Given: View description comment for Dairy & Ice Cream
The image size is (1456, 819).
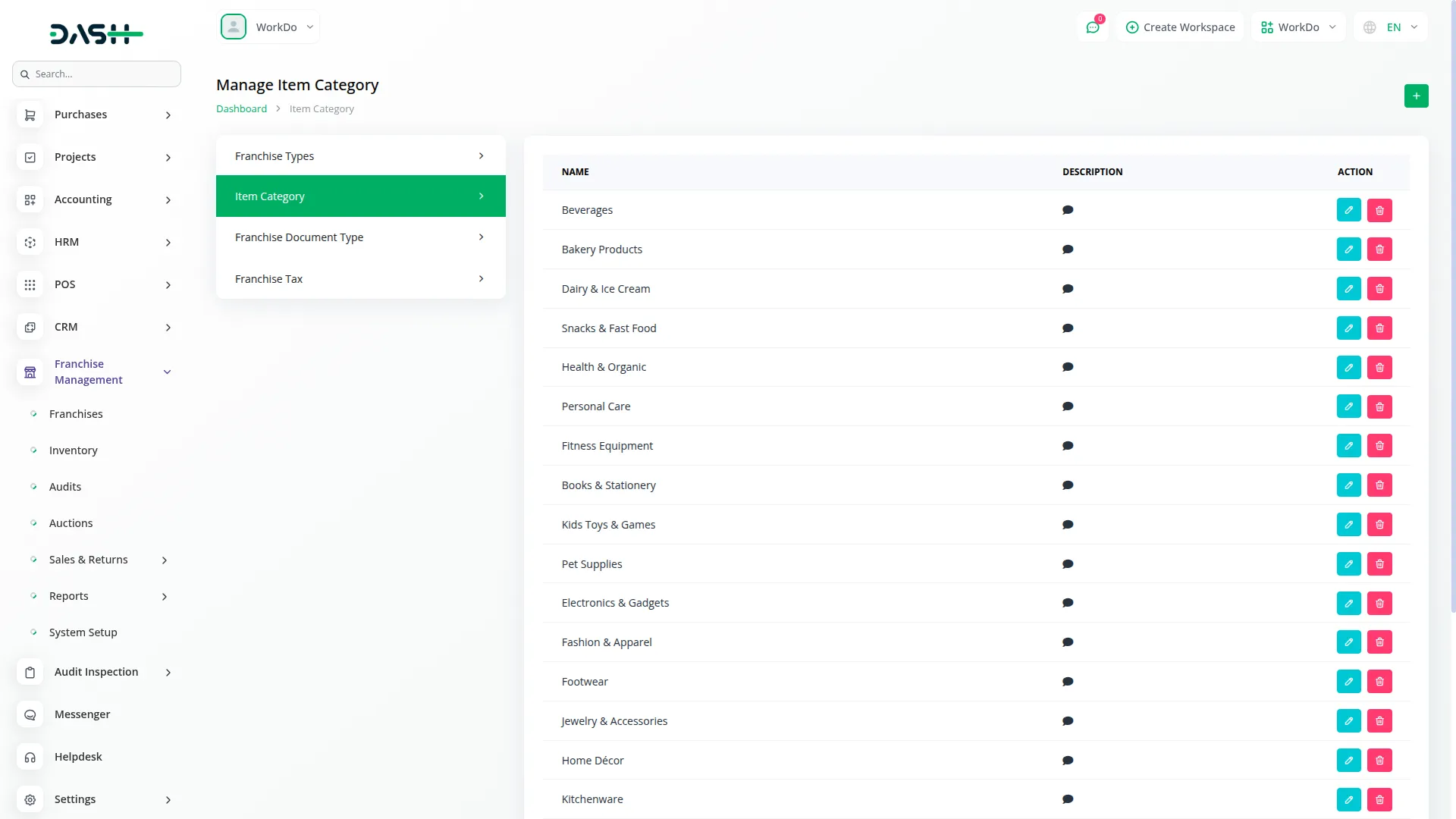Looking at the screenshot, I should (x=1068, y=289).
